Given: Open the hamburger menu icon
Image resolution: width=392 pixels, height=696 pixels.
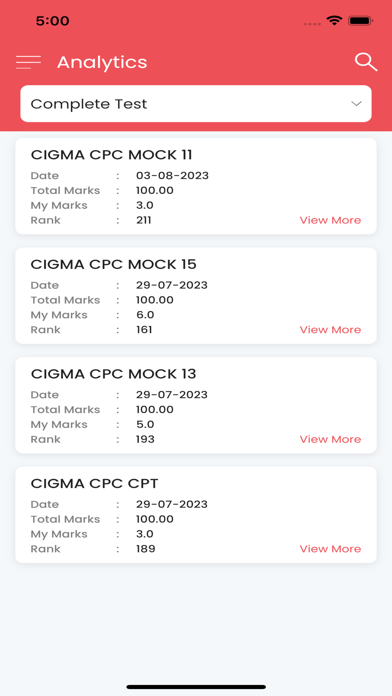Looking at the screenshot, I should pyautogui.click(x=28, y=62).
